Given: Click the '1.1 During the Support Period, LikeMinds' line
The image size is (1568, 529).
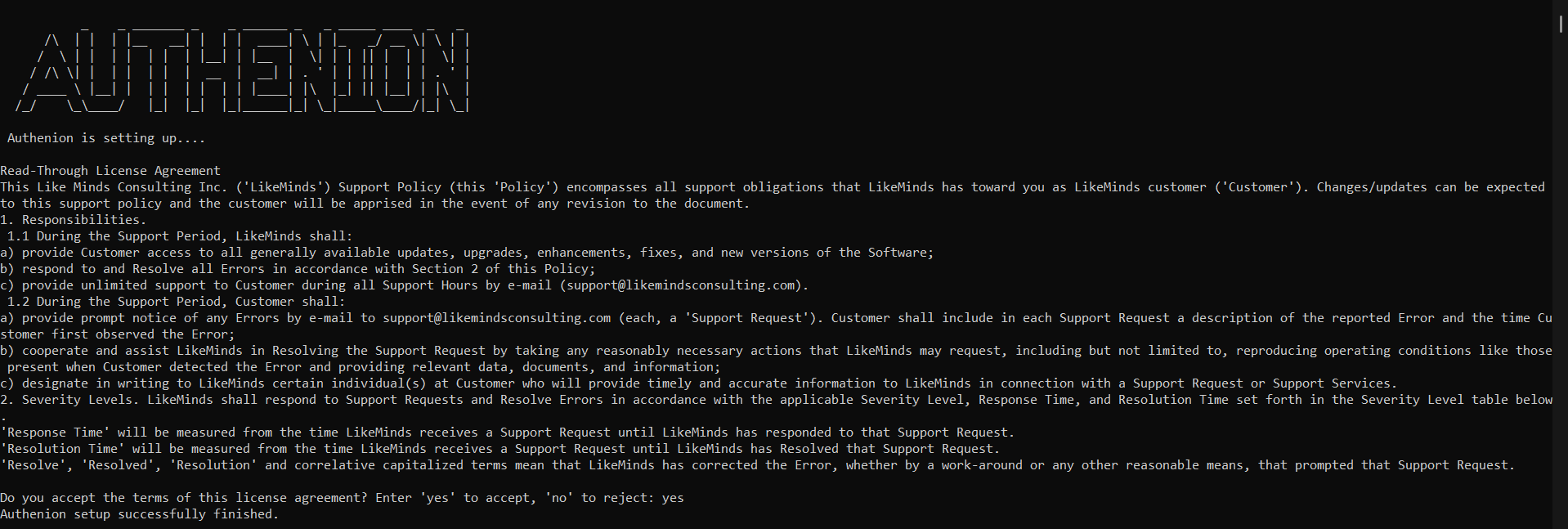Looking at the screenshot, I should (180, 236).
